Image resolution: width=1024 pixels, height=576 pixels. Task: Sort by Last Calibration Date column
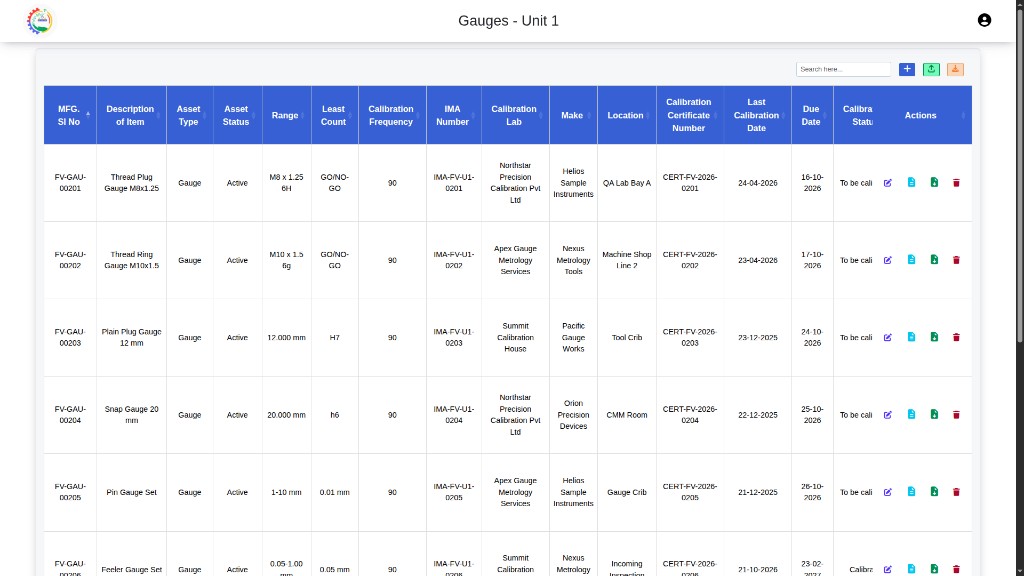(x=757, y=115)
